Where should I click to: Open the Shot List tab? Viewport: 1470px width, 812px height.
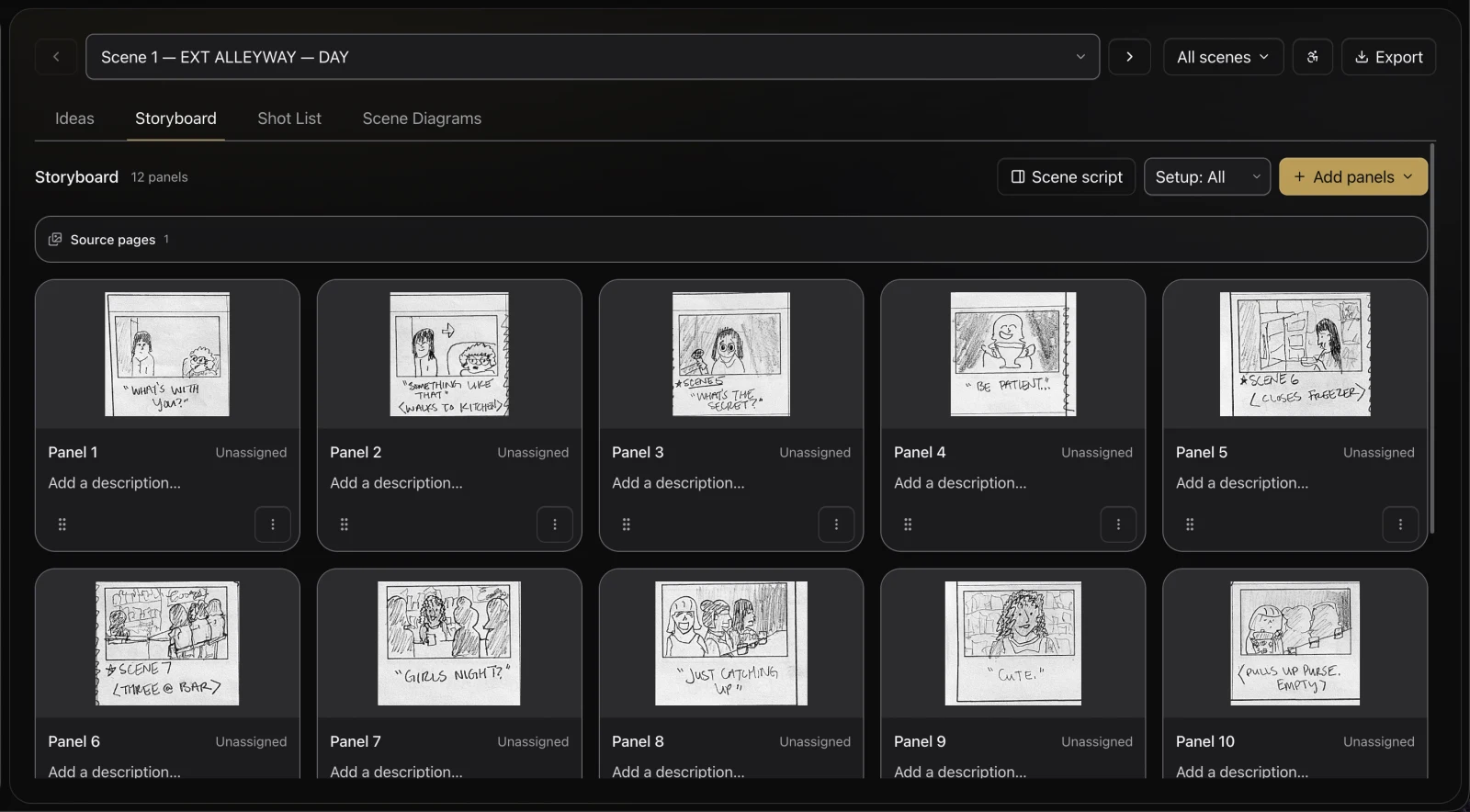click(x=289, y=118)
